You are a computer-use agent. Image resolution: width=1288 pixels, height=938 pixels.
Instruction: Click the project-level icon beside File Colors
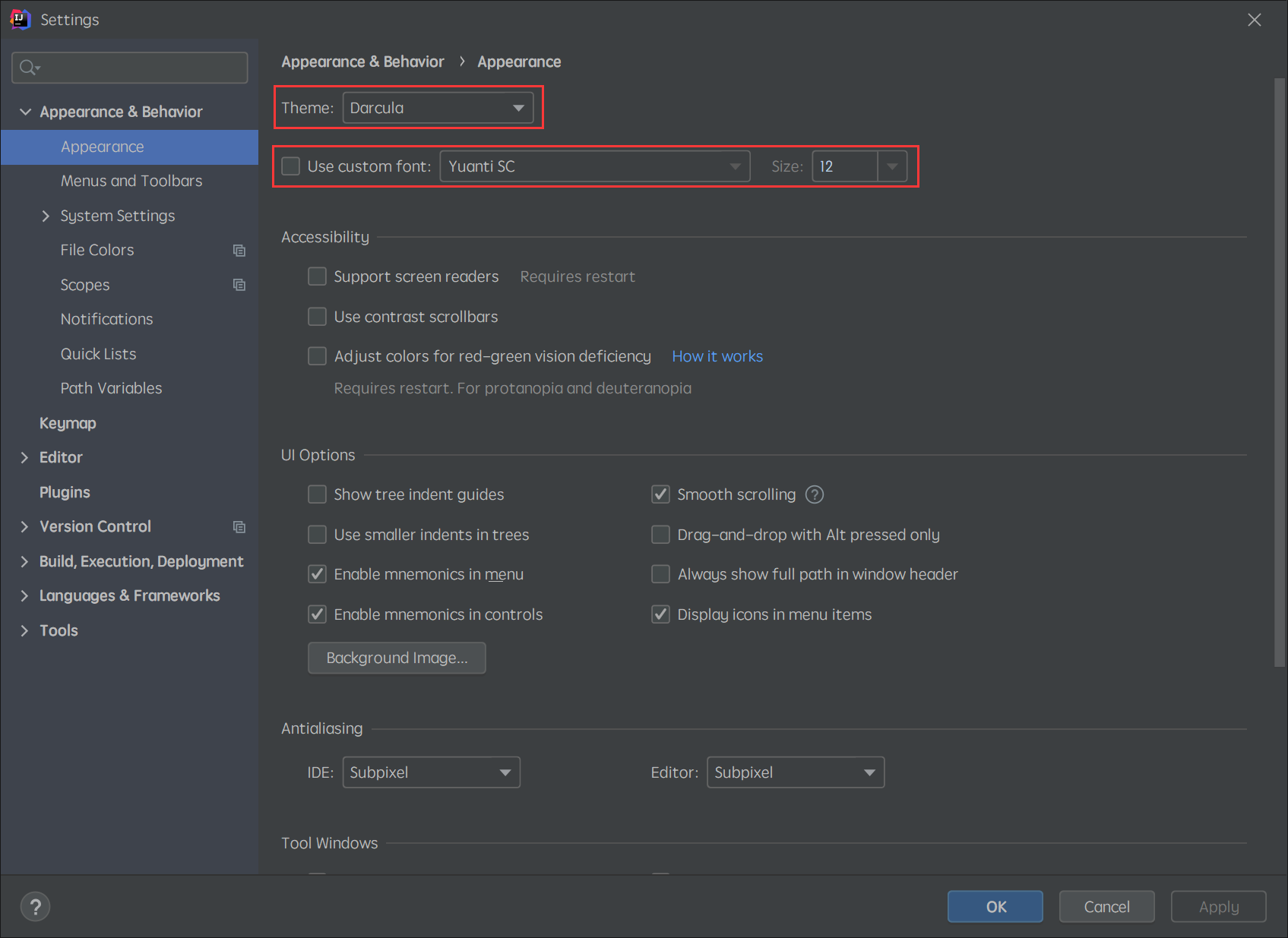tap(239, 251)
